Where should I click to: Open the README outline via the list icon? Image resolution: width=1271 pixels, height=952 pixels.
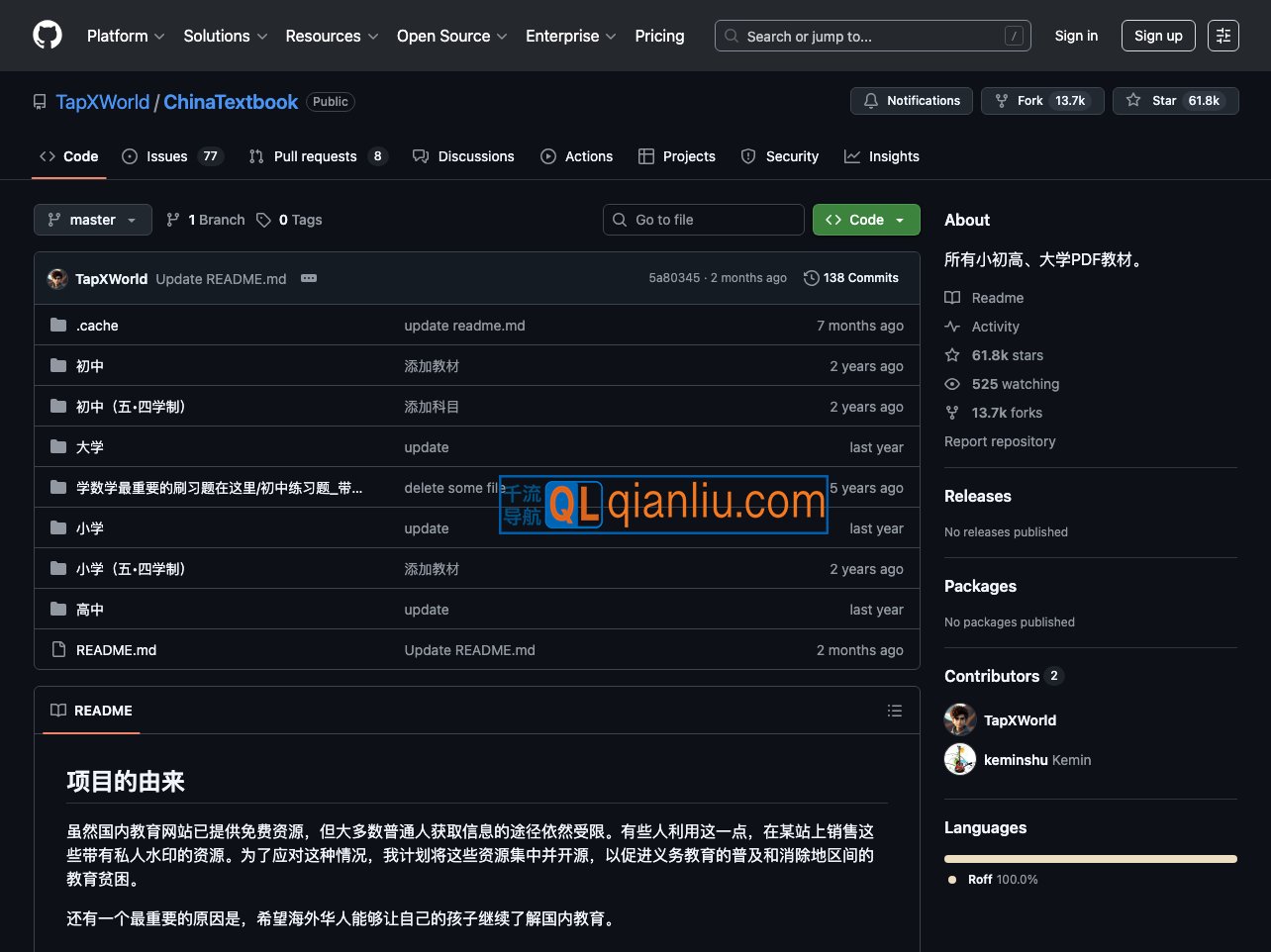895,711
